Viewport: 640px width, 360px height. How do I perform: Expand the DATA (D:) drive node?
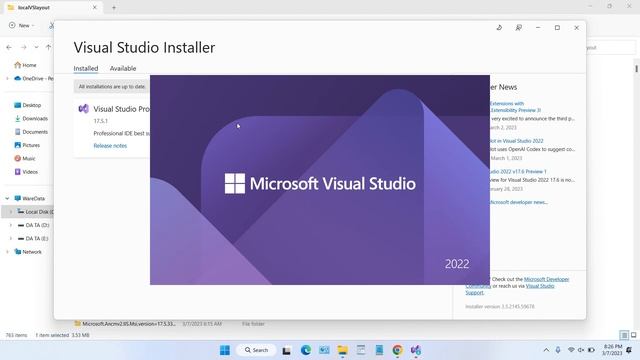point(11,225)
